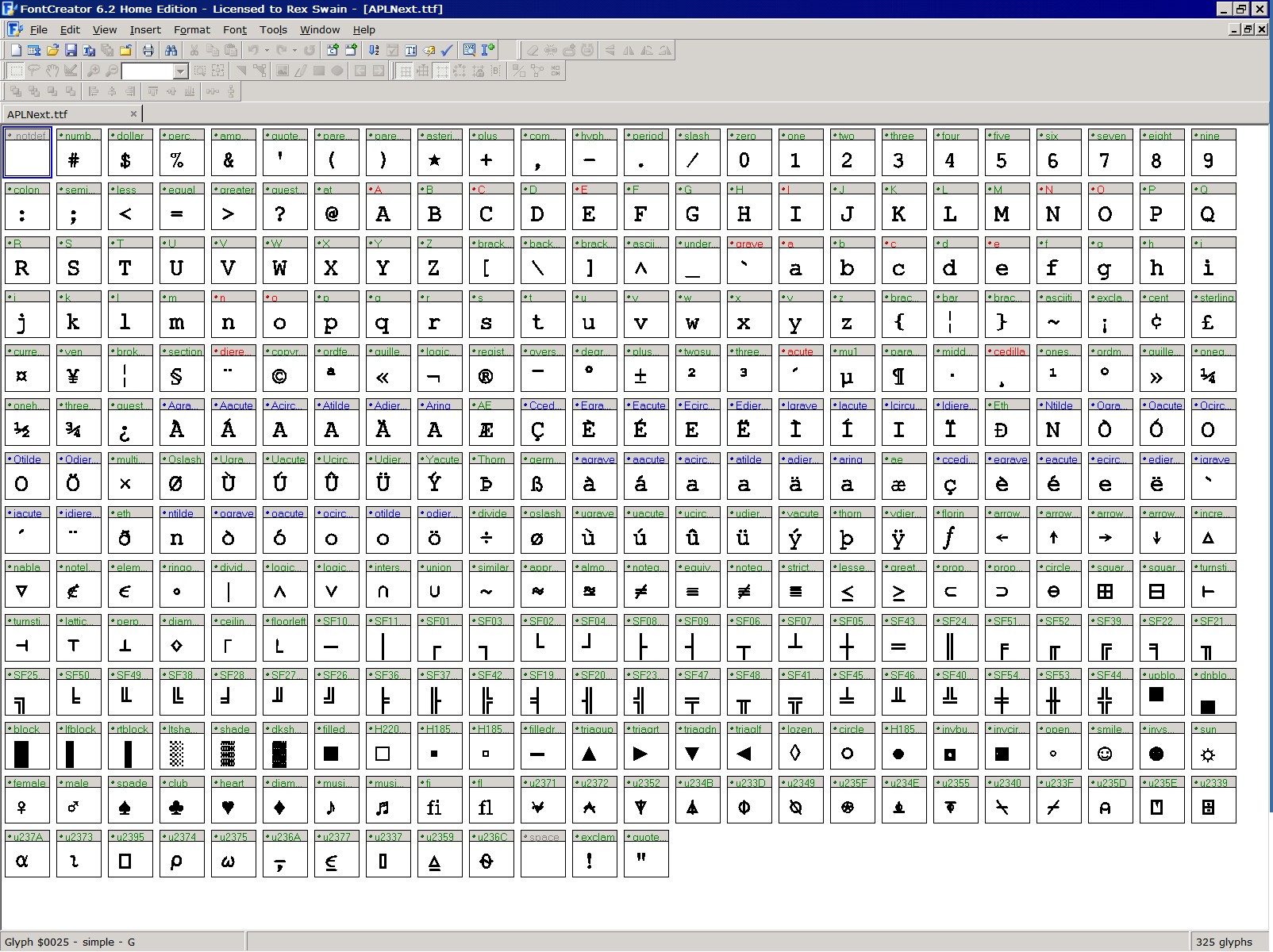
Task: Select the sterling pound glyph cell
Action: coord(1213,314)
